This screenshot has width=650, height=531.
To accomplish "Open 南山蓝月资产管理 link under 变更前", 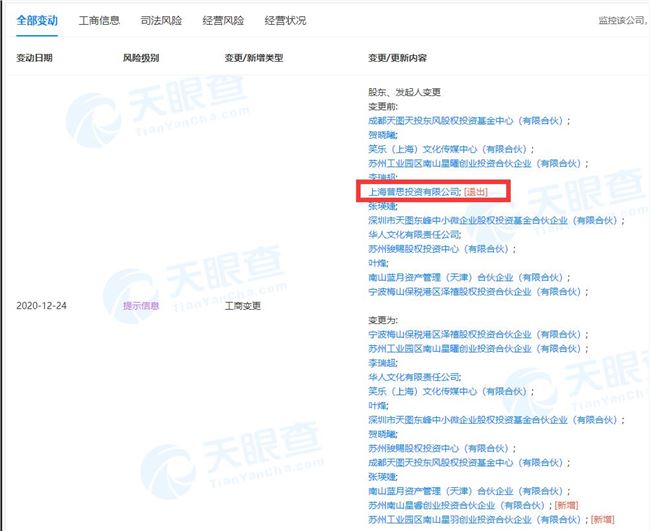I will [x=466, y=277].
